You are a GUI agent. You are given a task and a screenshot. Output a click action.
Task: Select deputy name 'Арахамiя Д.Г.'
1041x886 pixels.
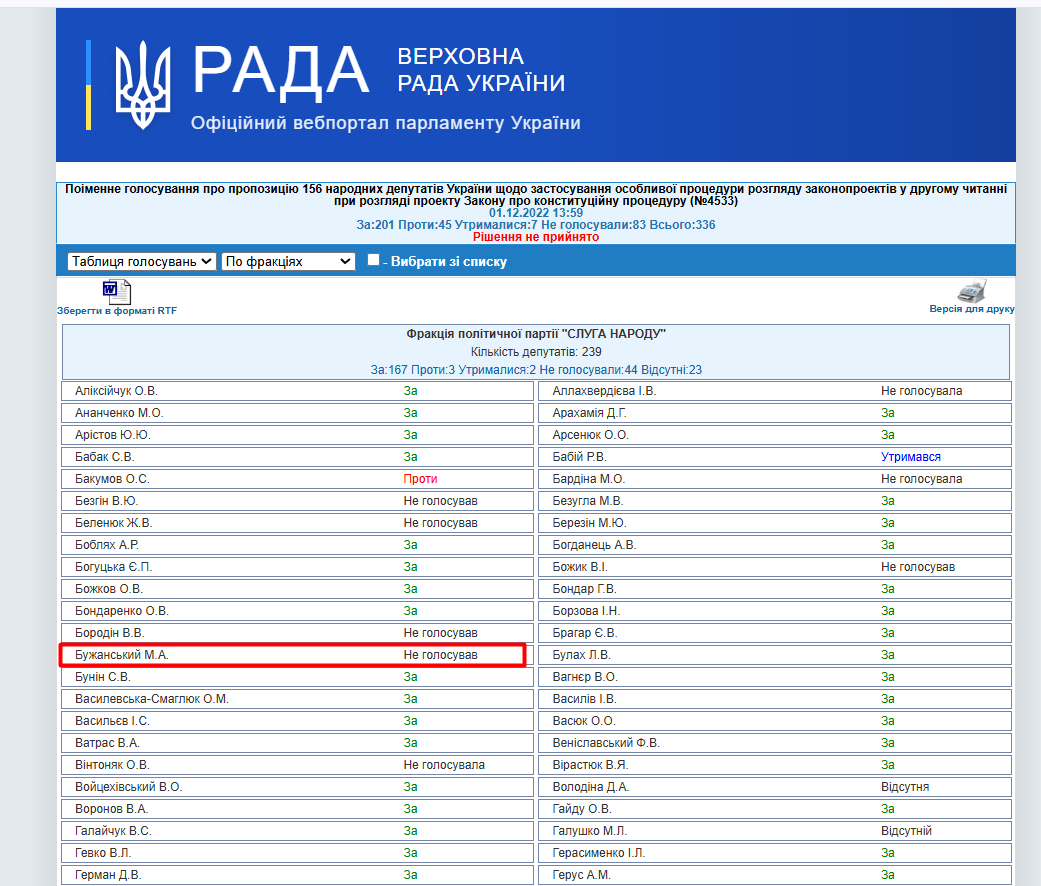589,413
